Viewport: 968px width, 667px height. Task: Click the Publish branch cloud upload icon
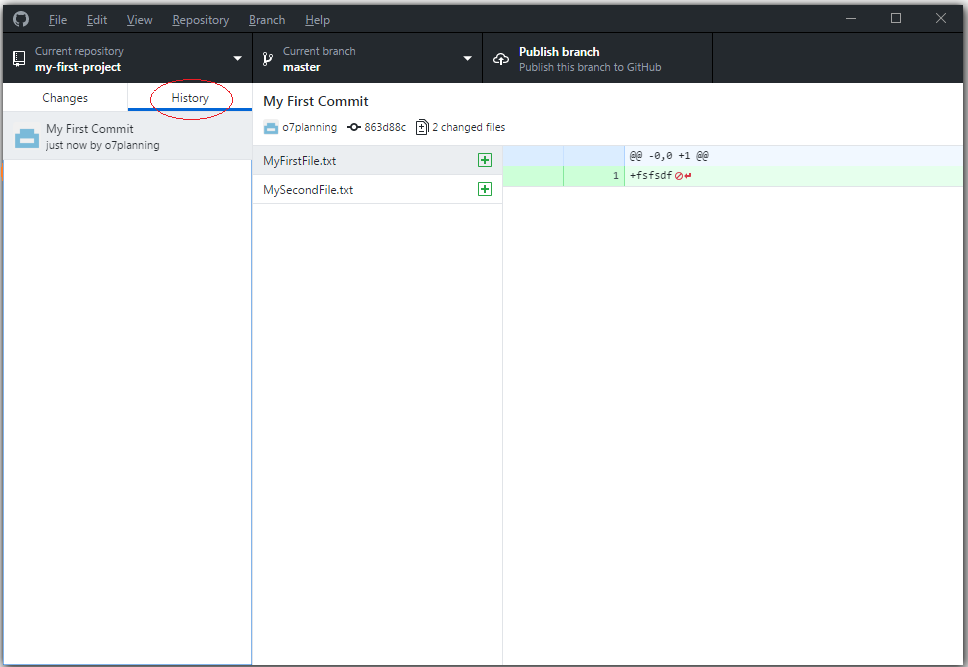pos(501,59)
